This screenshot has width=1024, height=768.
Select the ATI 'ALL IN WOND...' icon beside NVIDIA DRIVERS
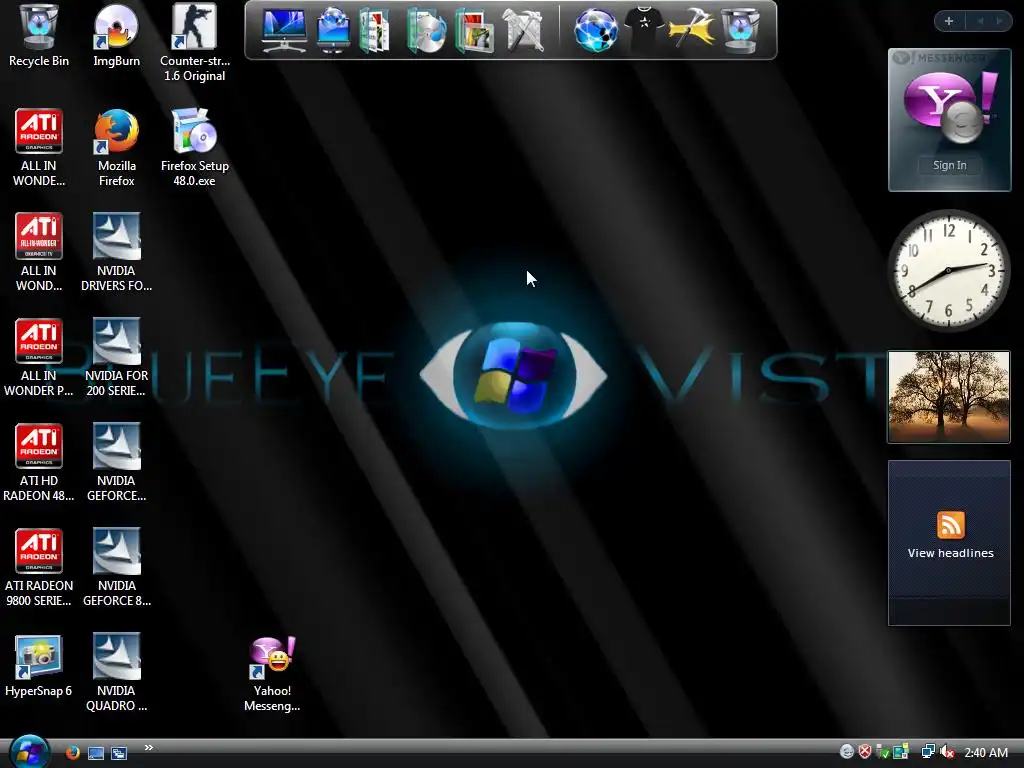(39, 252)
